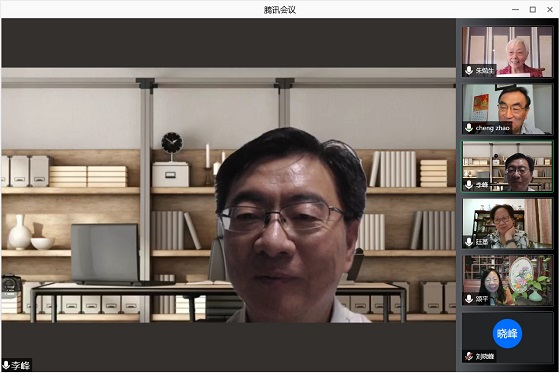Click the muted microphone icon of 刘晓峰

(x=469, y=356)
